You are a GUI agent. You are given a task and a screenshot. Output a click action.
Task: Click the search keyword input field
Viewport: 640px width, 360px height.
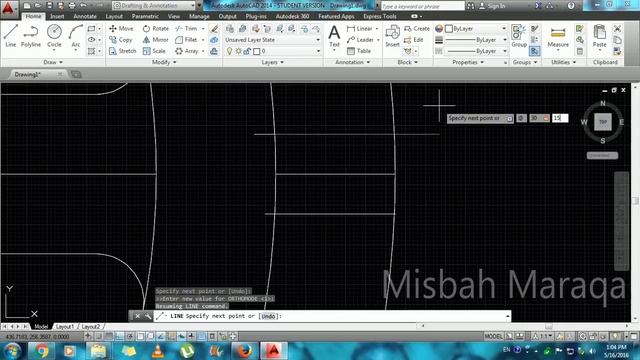point(423,6)
